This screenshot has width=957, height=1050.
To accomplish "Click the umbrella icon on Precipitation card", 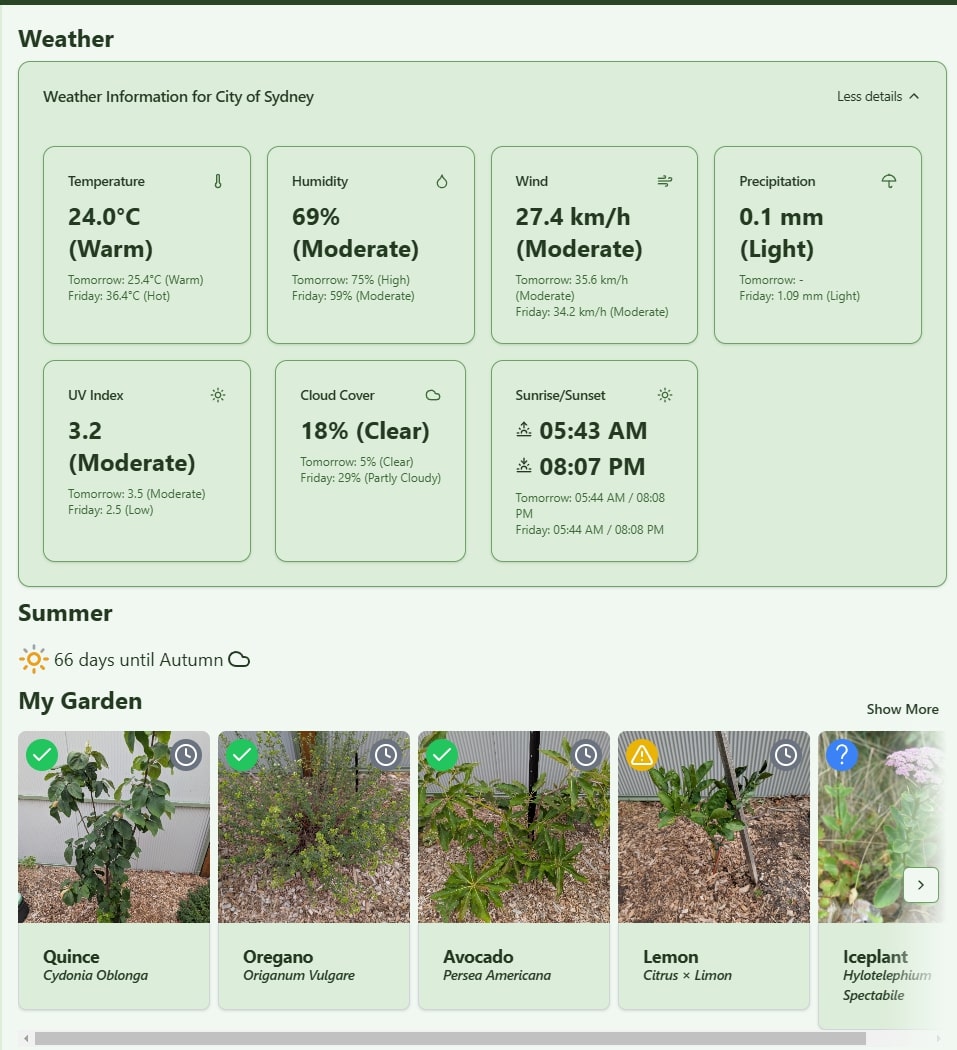I will 889,181.
